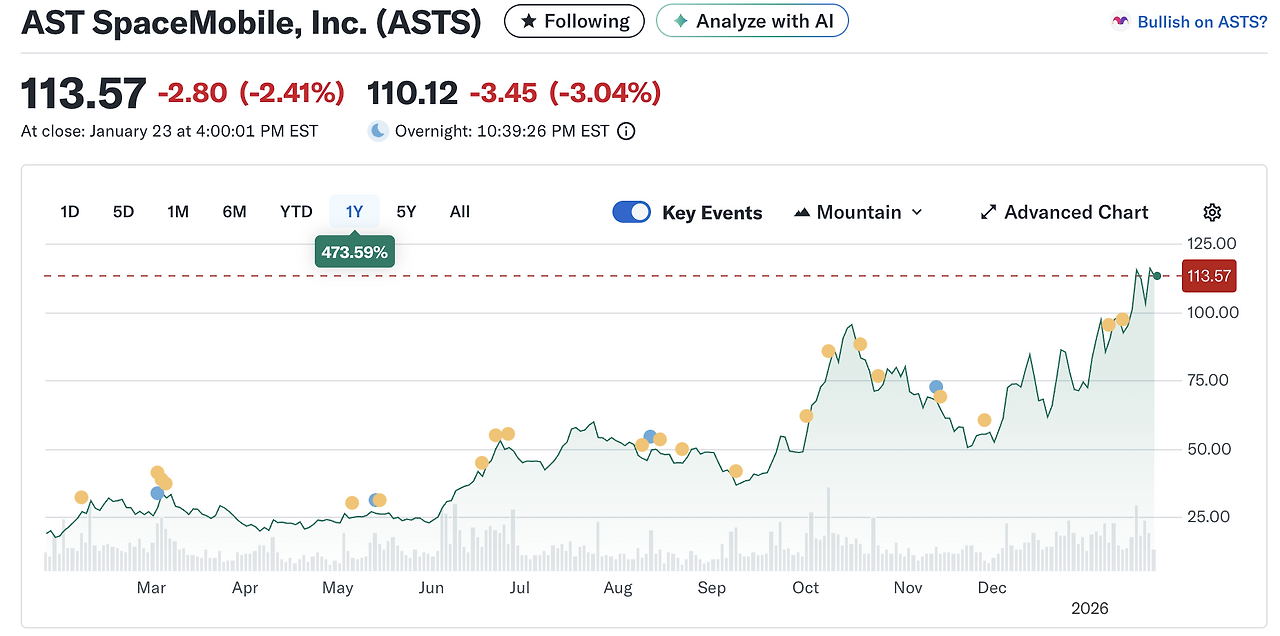Viewport: 1280px width, 636px height.
Task: Select the All range tab
Action: tap(460, 212)
